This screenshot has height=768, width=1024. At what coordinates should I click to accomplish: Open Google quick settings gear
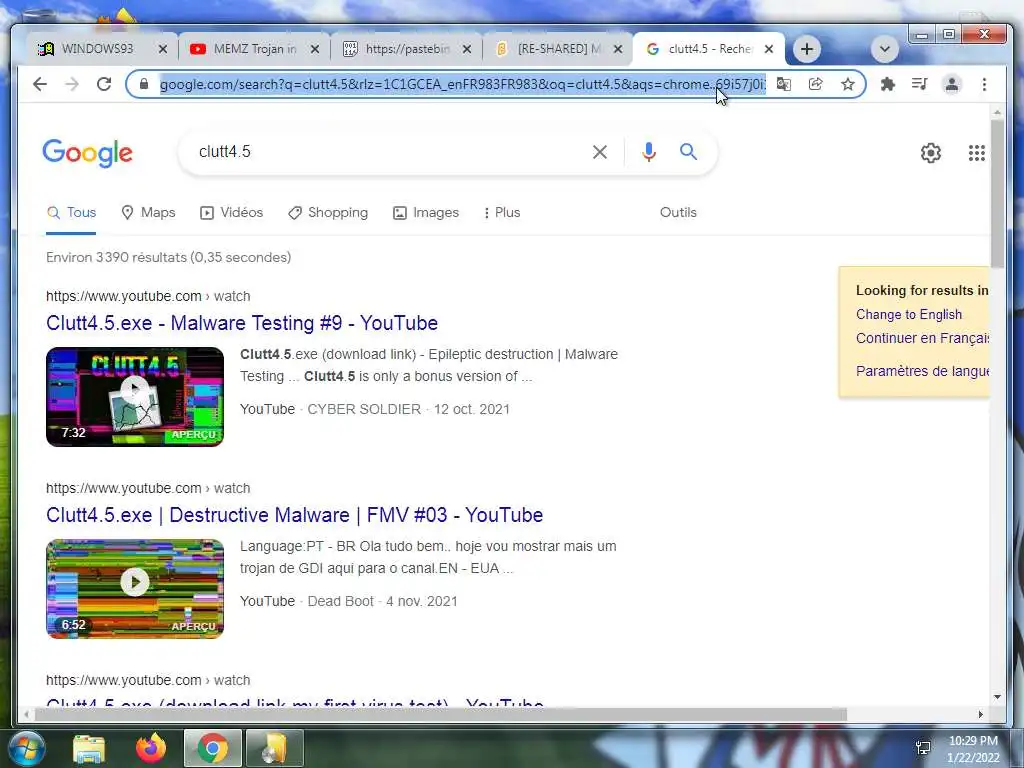(x=931, y=153)
